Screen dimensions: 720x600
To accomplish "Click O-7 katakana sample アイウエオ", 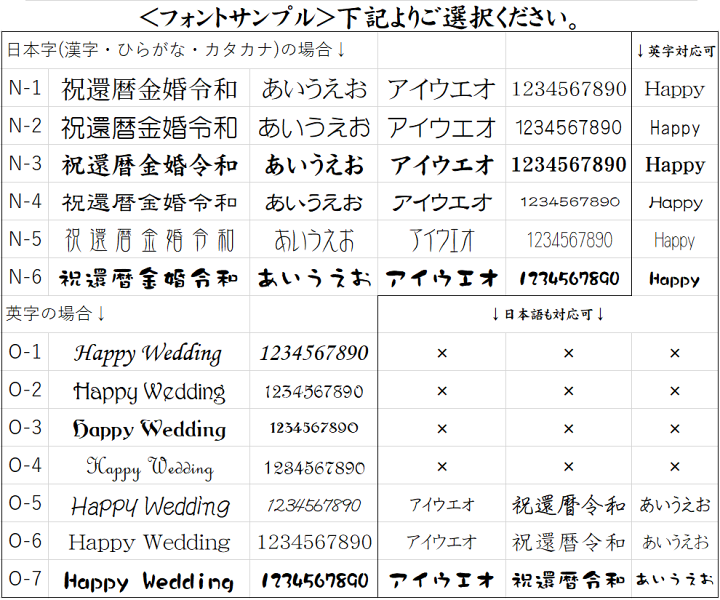I will (442, 580).
